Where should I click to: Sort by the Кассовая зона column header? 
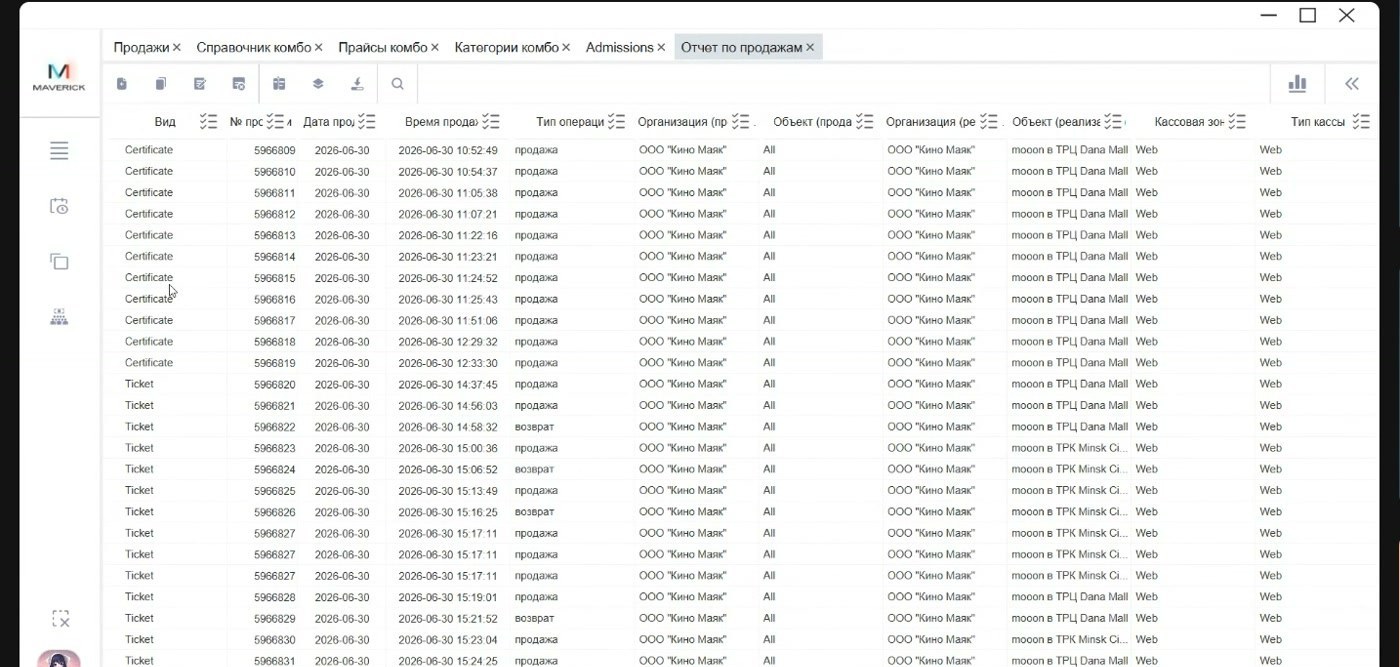pos(1189,122)
